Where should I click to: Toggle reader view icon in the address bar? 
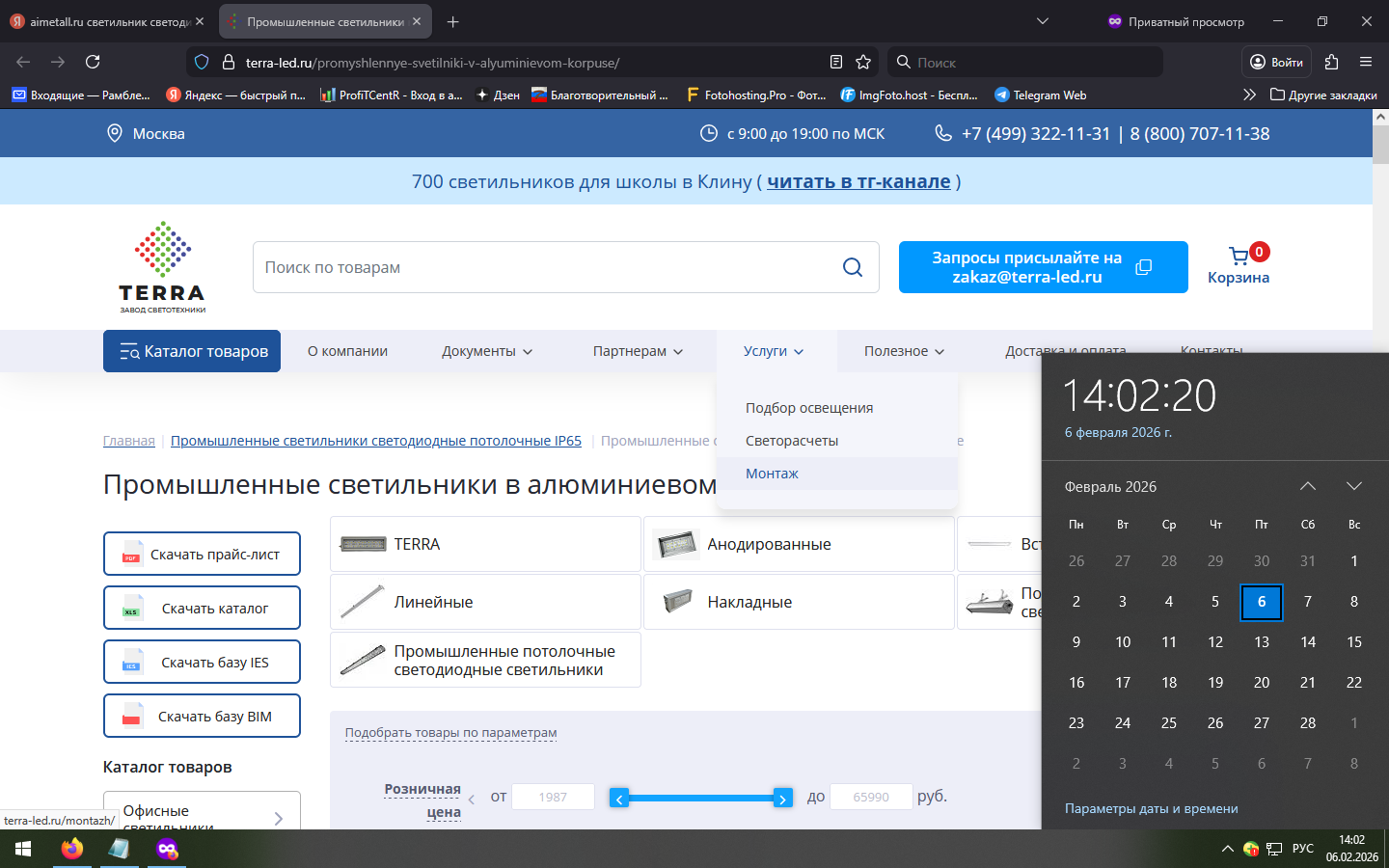click(x=836, y=62)
